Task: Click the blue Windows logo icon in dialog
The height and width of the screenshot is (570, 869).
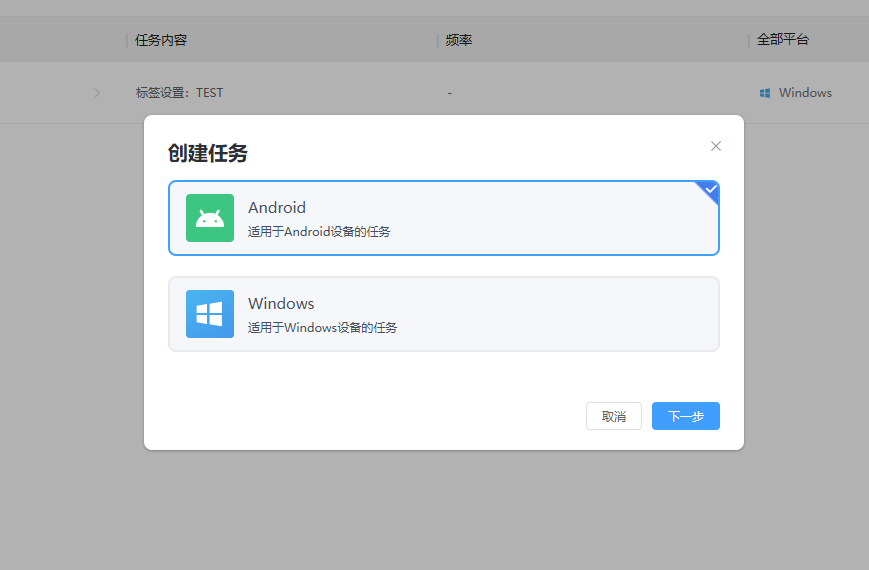Action: tap(209, 314)
